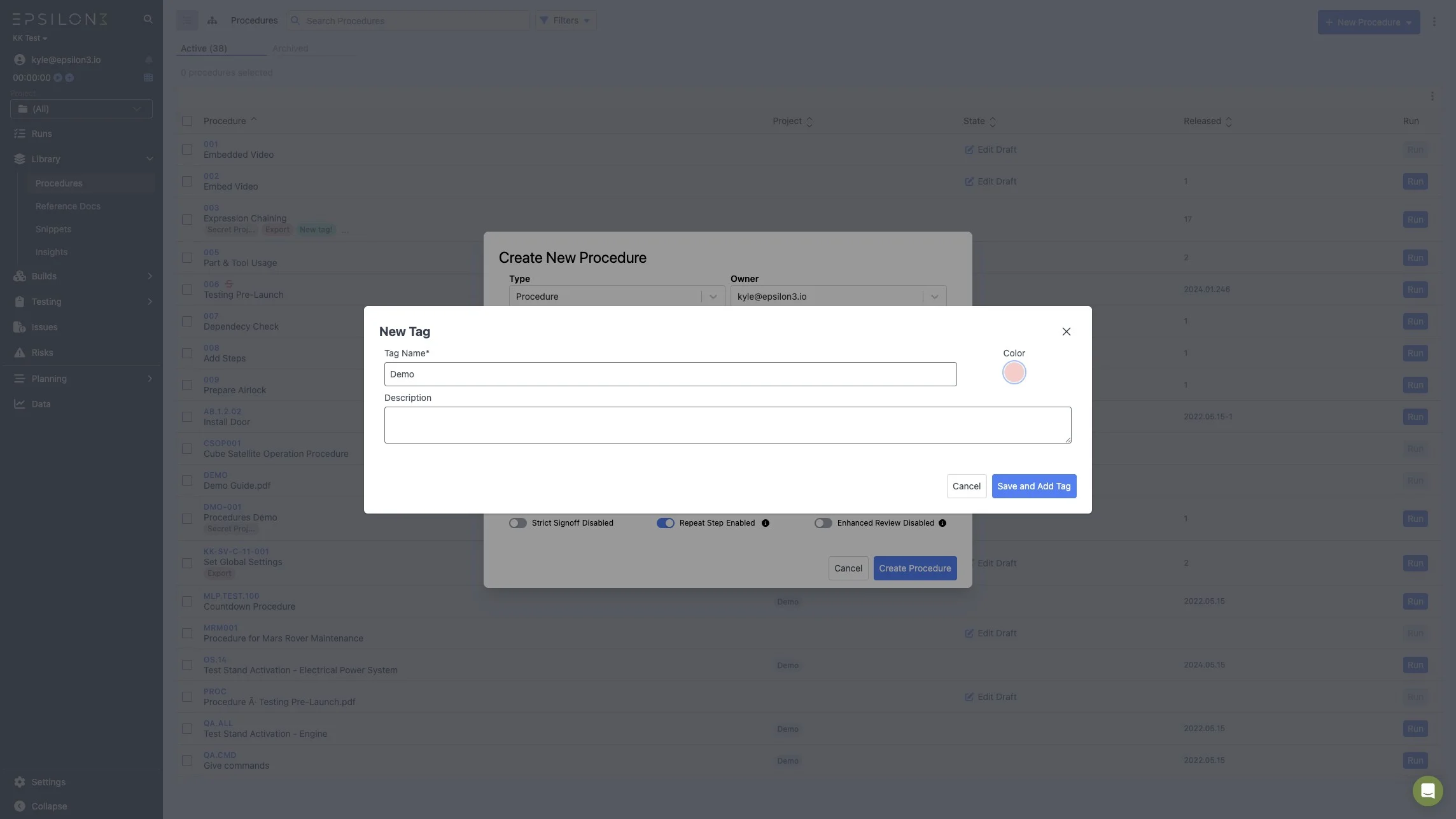The image size is (1456, 819).
Task: Click the New tag! tag on Expression Chaining
Action: click(x=316, y=230)
